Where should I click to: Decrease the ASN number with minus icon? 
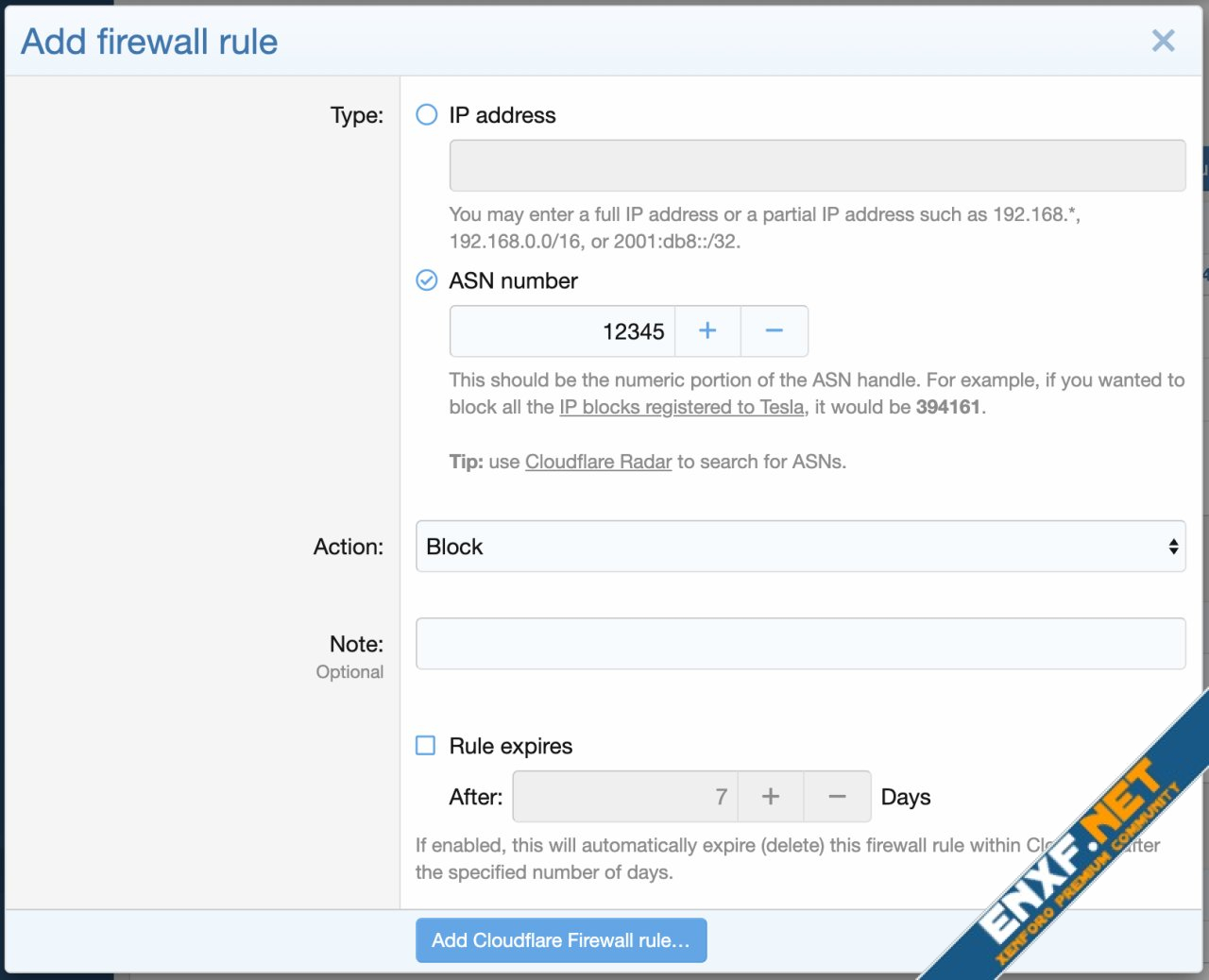click(x=775, y=331)
